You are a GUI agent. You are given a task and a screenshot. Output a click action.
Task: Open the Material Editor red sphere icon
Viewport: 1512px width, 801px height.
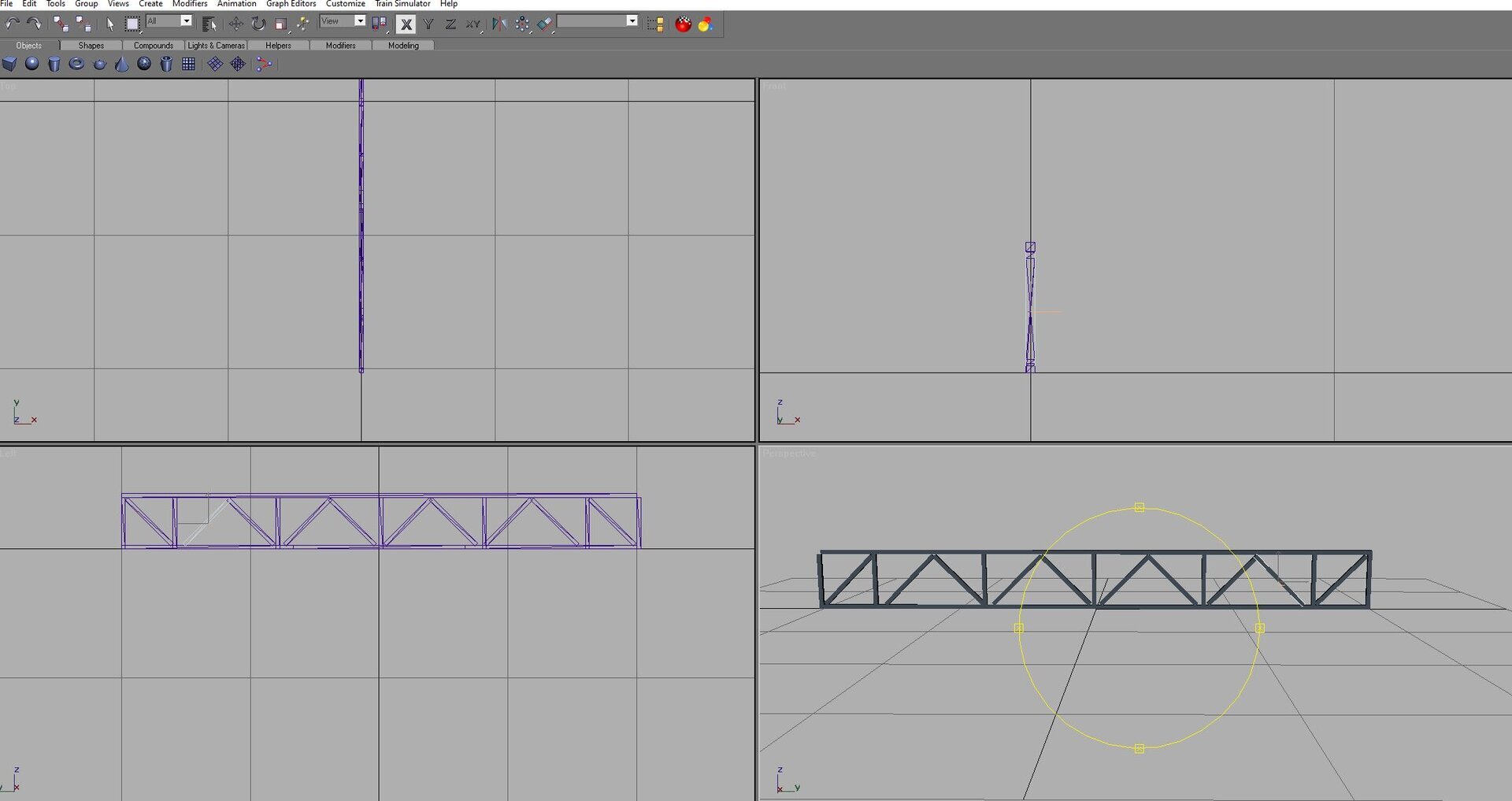pos(683,24)
